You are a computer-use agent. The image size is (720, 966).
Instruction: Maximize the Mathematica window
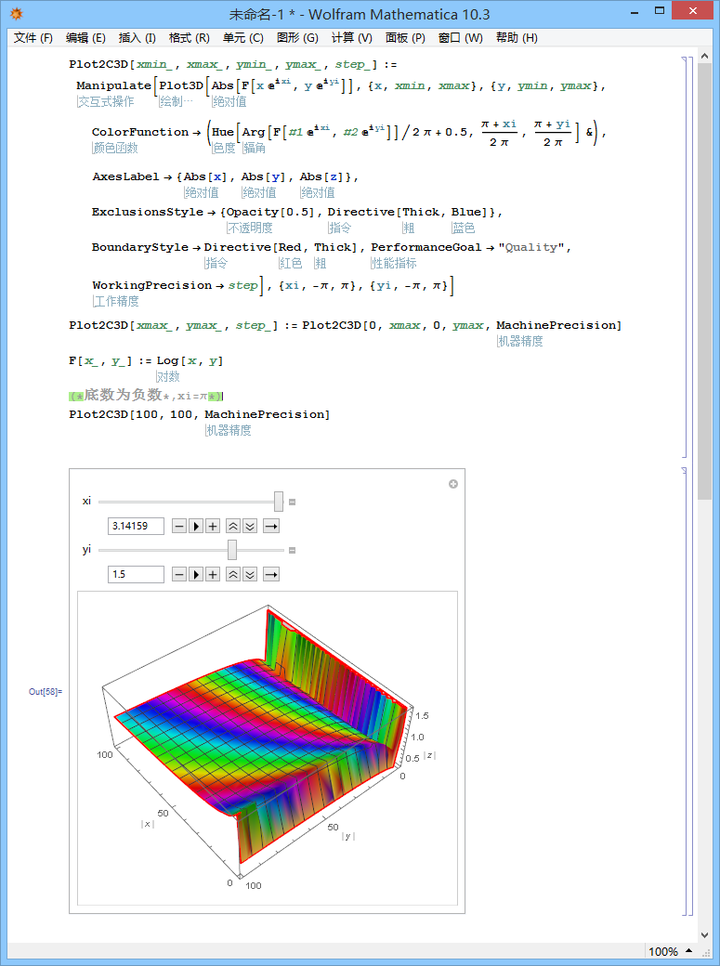[x=660, y=10]
